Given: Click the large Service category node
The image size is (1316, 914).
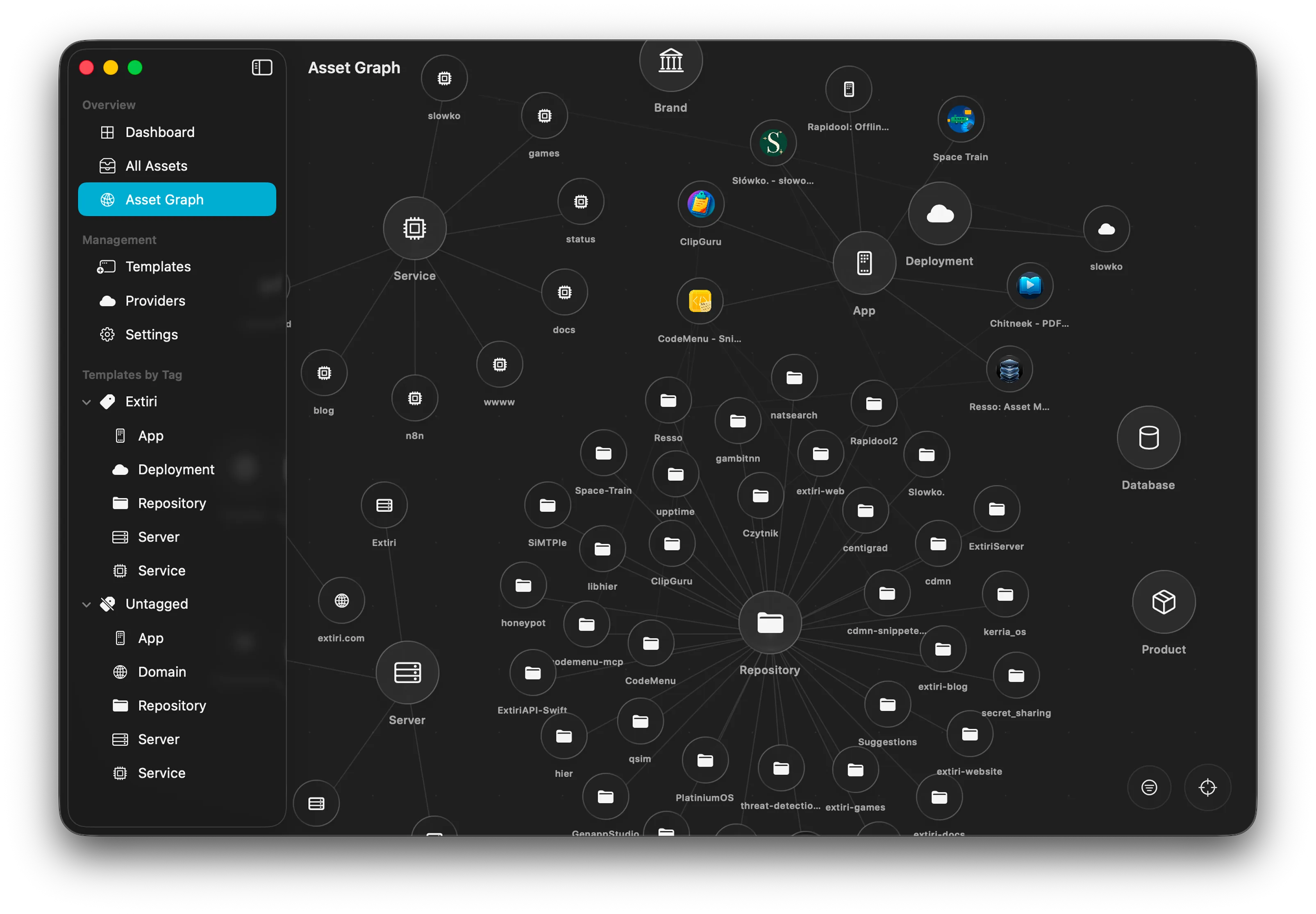Looking at the screenshot, I should point(415,229).
